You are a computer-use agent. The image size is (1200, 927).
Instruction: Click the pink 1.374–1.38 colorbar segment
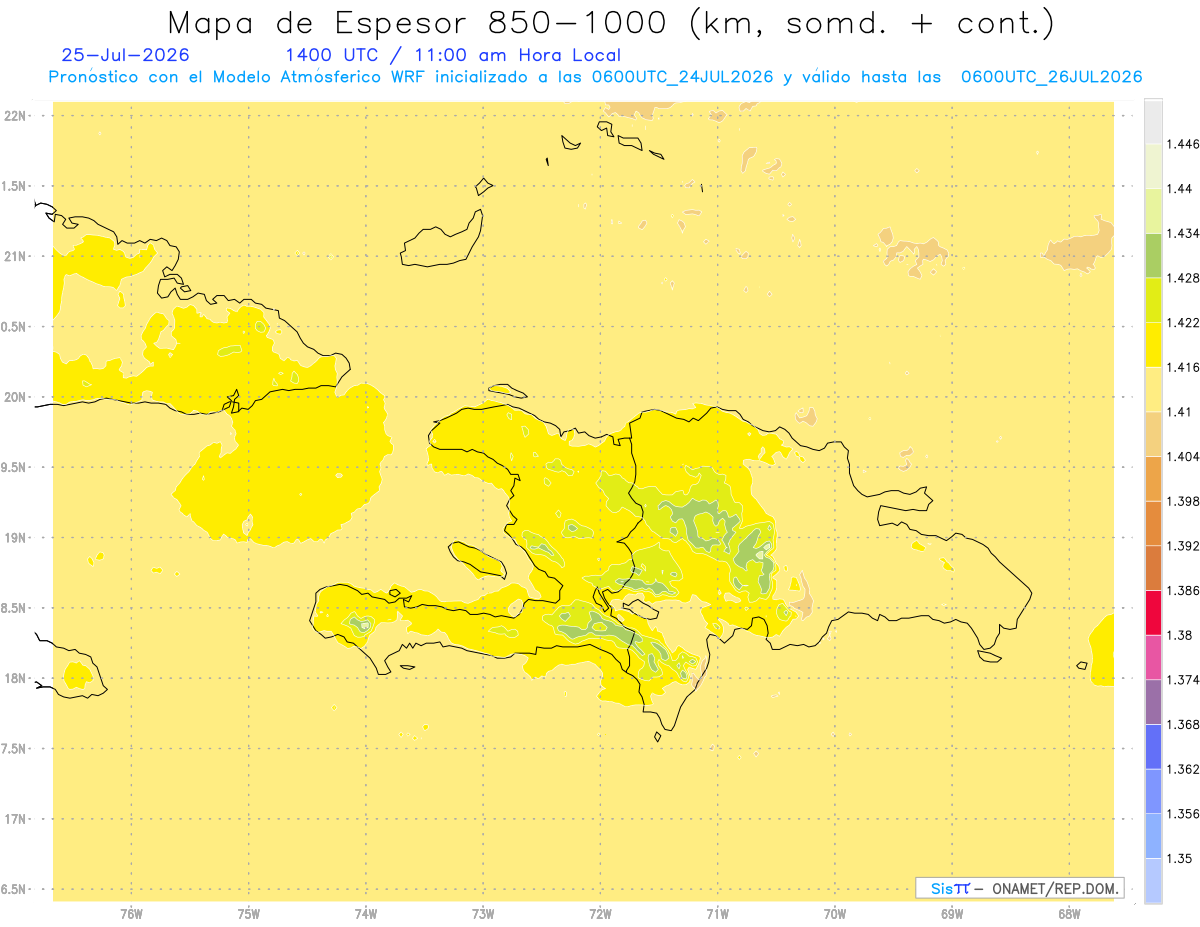point(1153,657)
